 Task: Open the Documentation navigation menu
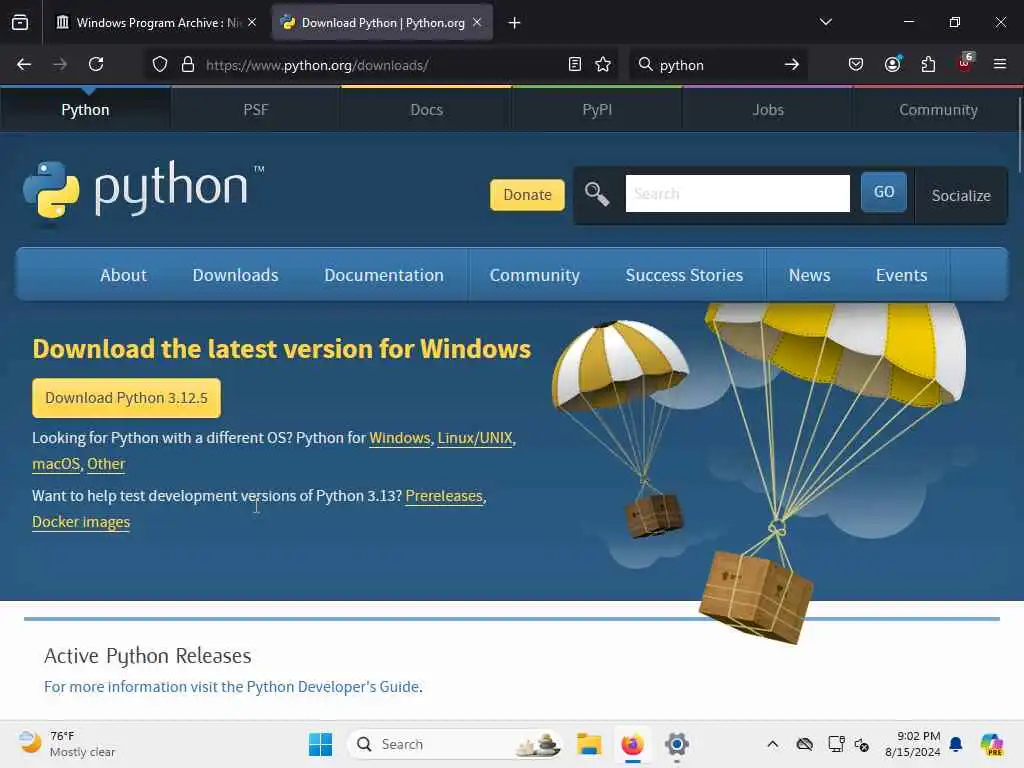click(384, 275)
